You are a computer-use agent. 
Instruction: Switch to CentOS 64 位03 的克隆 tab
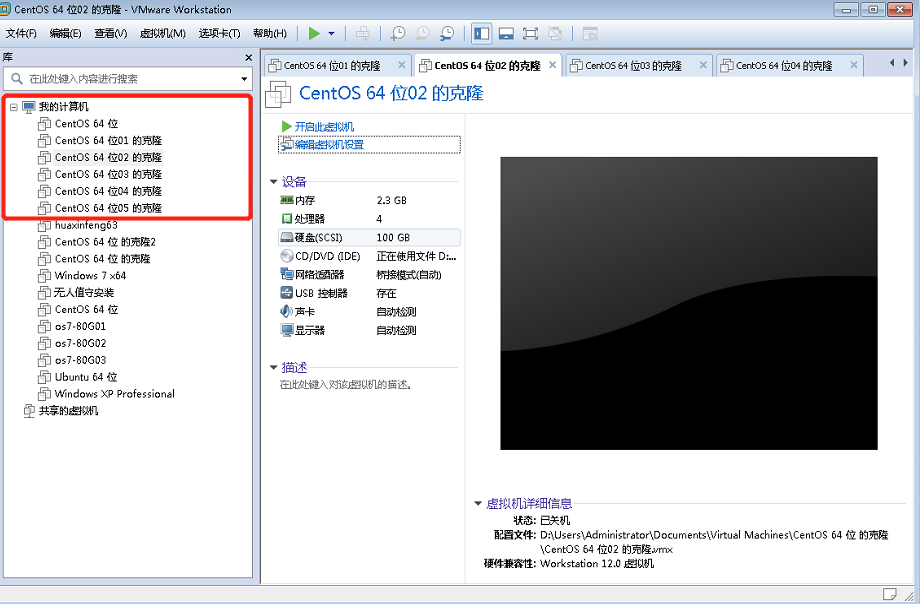(632, 66)
